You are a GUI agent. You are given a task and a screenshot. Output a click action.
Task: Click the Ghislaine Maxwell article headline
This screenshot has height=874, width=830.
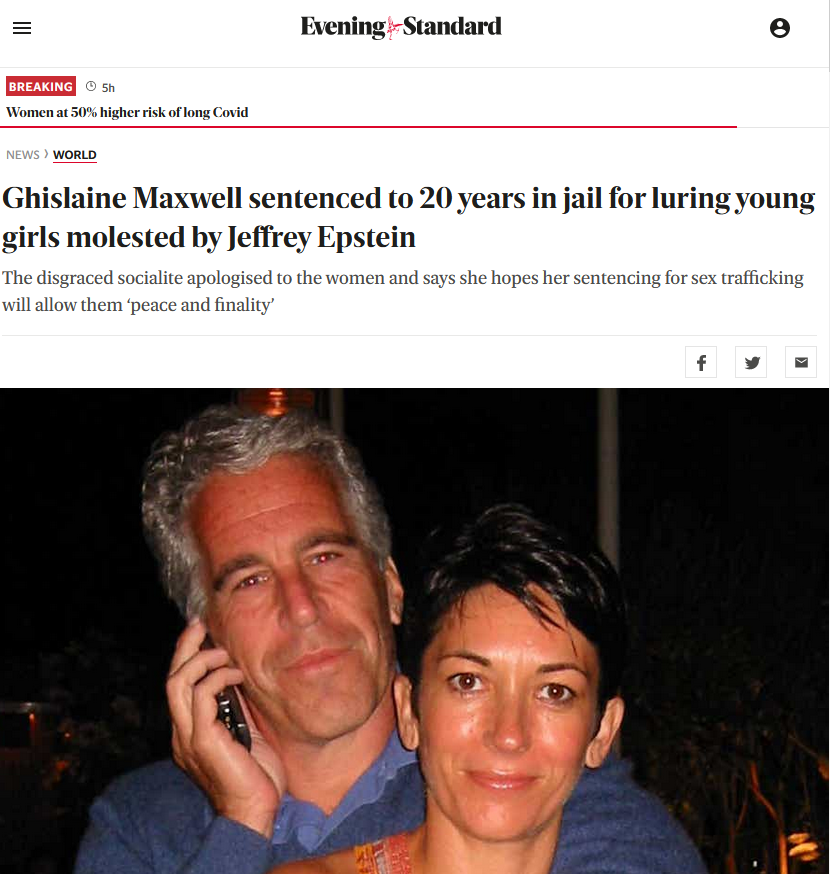[409, 218]
